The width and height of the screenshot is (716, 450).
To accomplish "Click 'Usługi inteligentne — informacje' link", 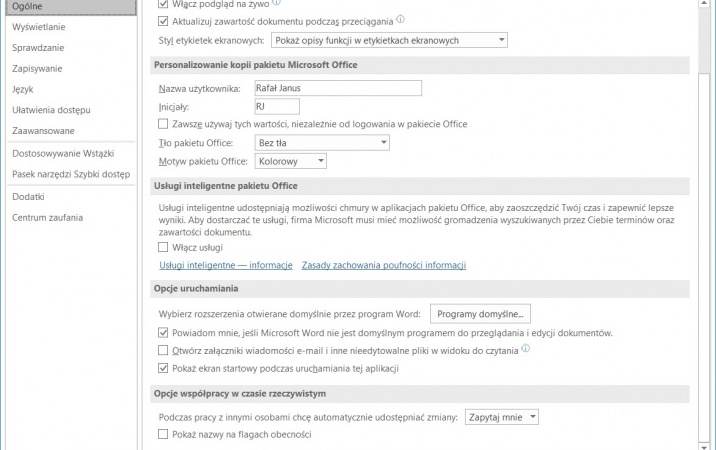I will point(226,265).
